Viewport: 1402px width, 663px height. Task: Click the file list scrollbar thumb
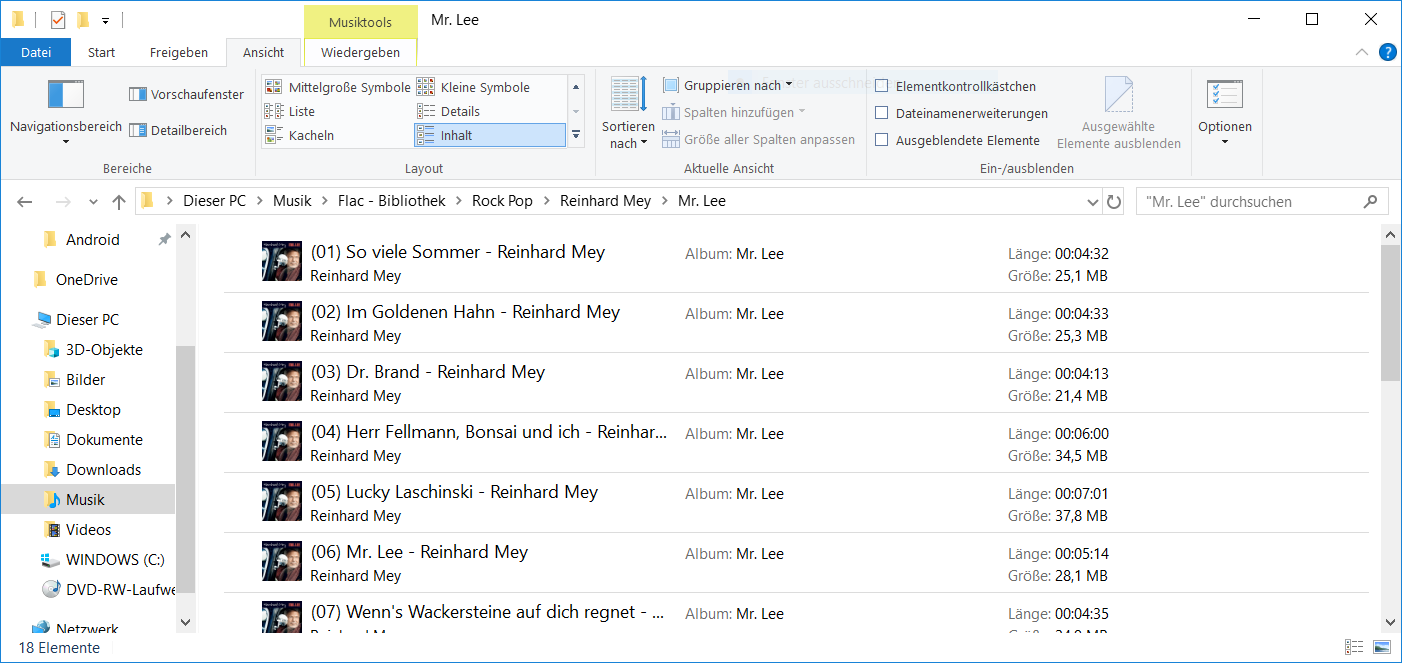tap(1390, 312)
